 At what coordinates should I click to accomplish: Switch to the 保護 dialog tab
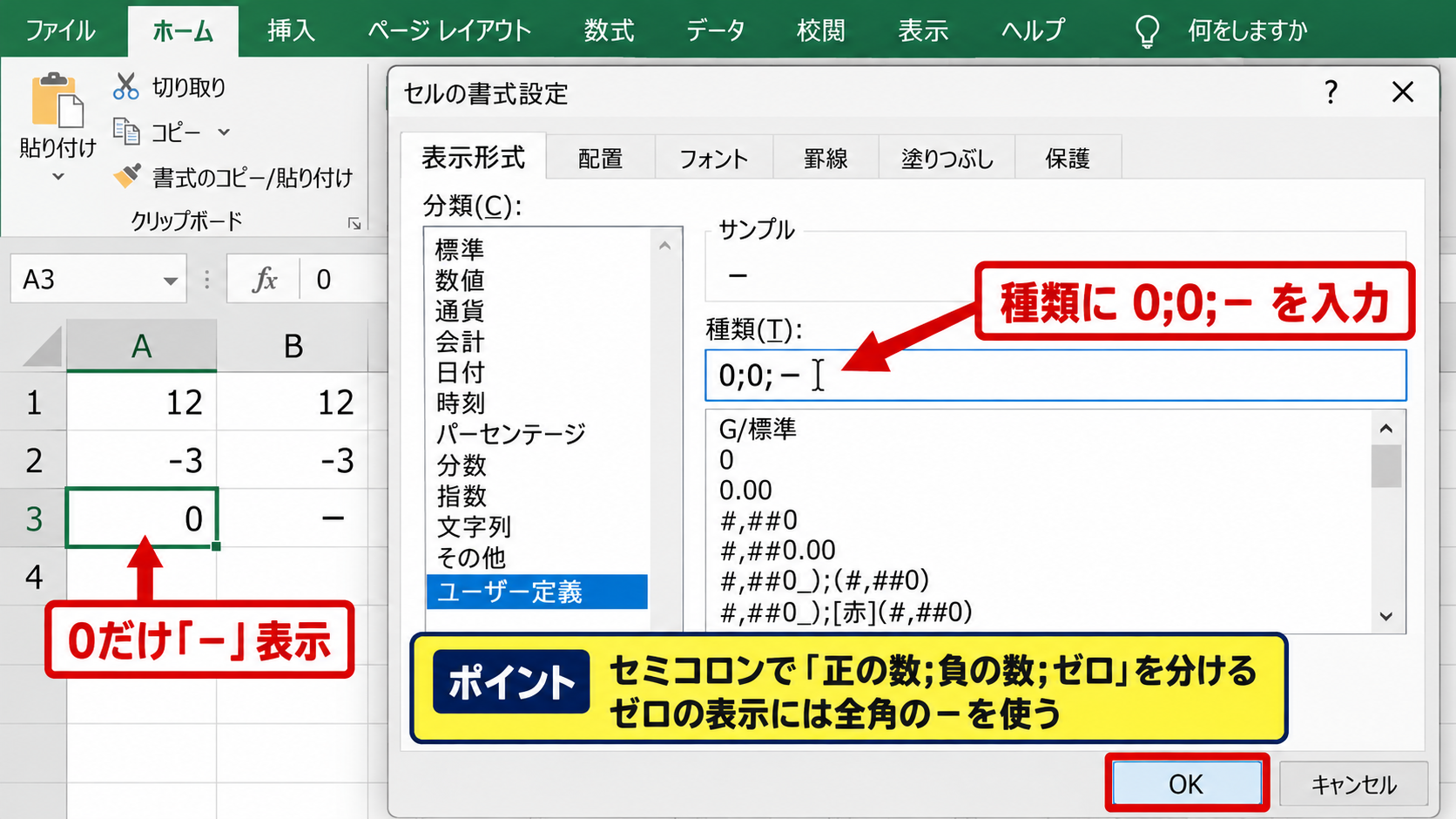click(x=1068, y=159)
